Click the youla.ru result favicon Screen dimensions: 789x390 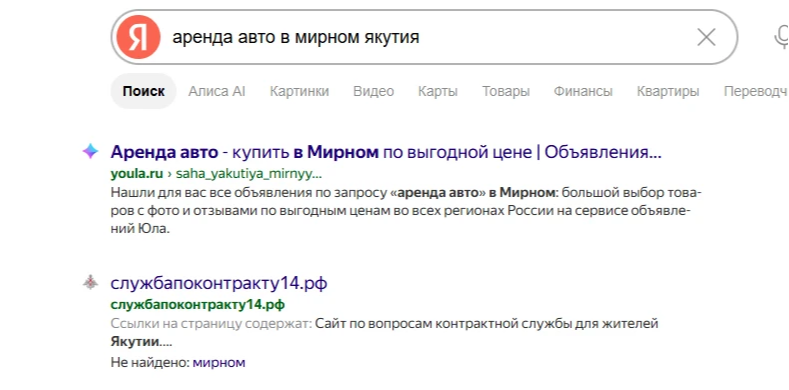[91, 151]
